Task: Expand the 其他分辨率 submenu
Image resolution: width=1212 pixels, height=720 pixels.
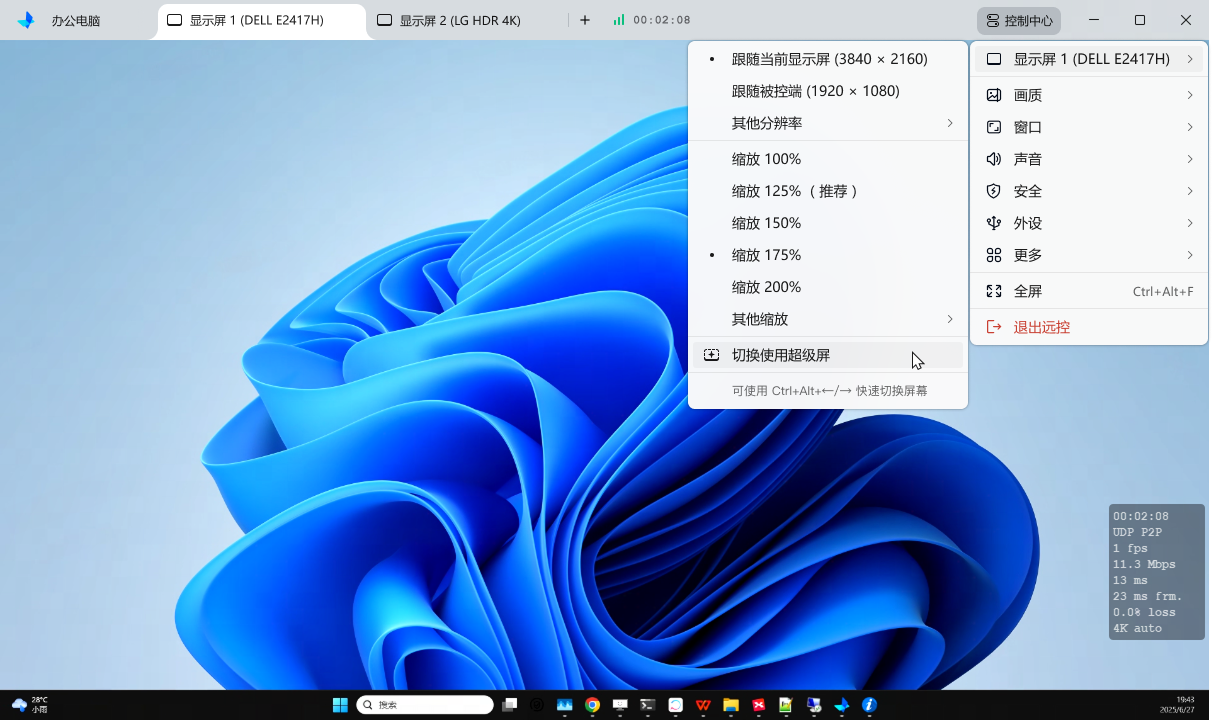Action: point(828,123)
